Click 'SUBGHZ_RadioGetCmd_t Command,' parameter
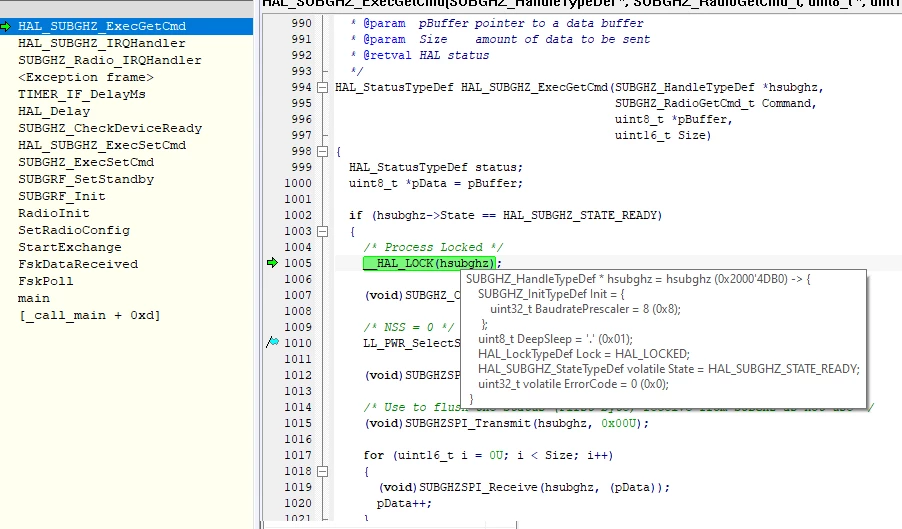 pyautogui.click(x=716, y=104)
